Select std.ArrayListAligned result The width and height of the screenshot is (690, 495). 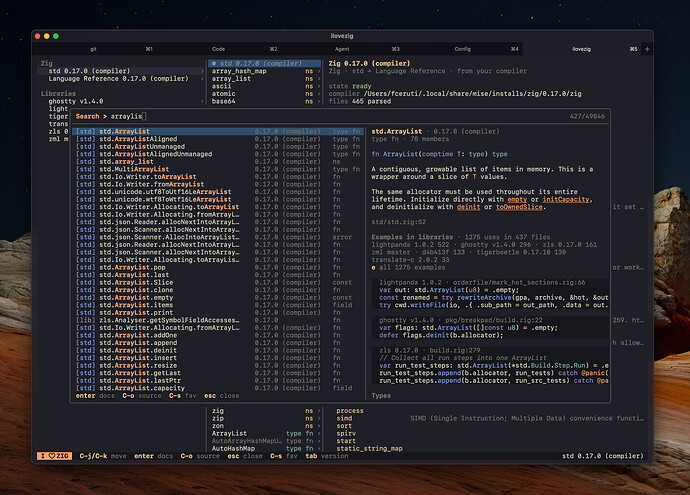(218, 139)
